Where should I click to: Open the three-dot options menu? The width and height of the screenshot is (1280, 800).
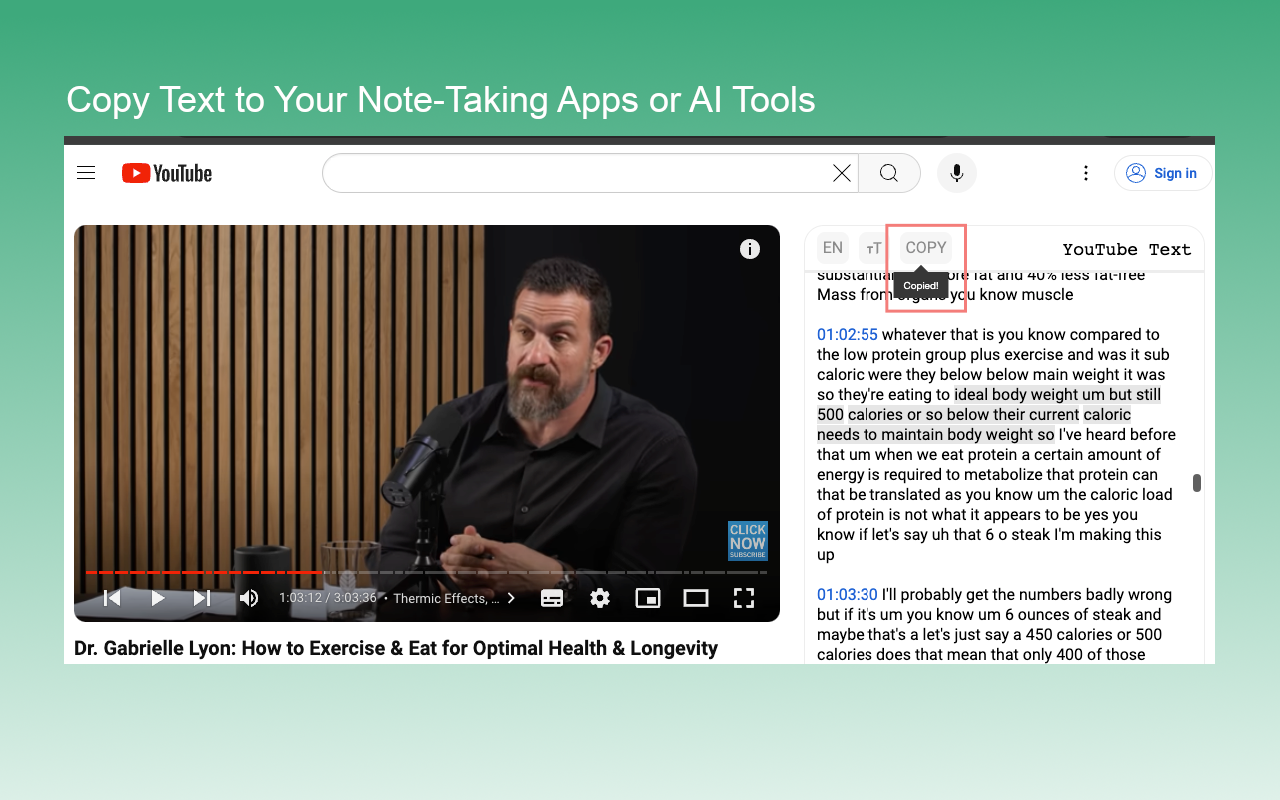click(1086, 172)
